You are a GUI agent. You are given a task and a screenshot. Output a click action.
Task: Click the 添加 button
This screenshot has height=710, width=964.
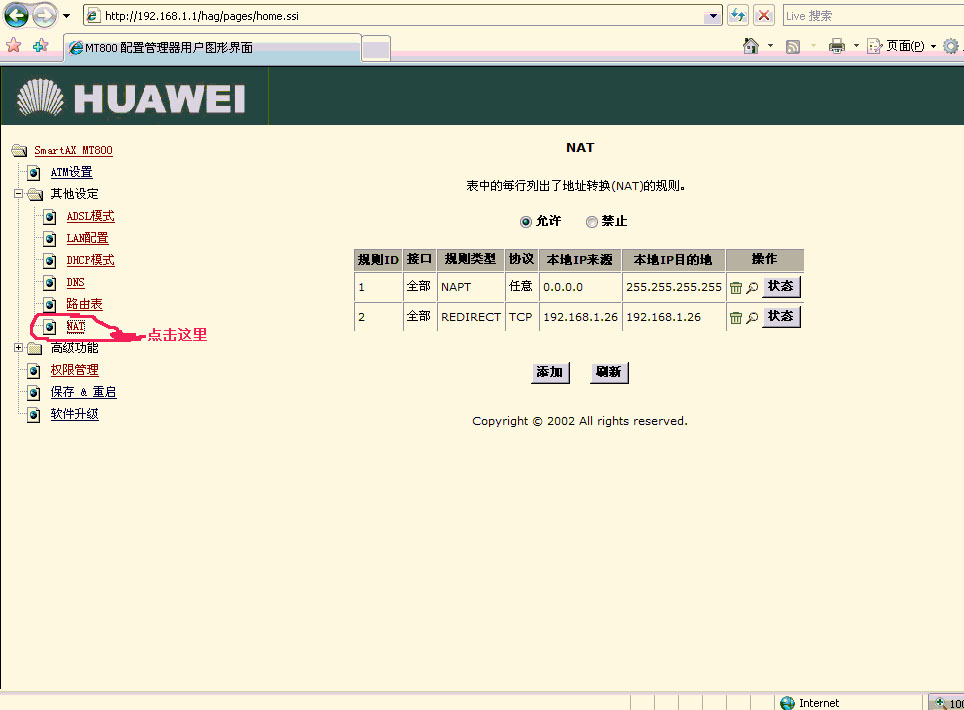point(549,372)
